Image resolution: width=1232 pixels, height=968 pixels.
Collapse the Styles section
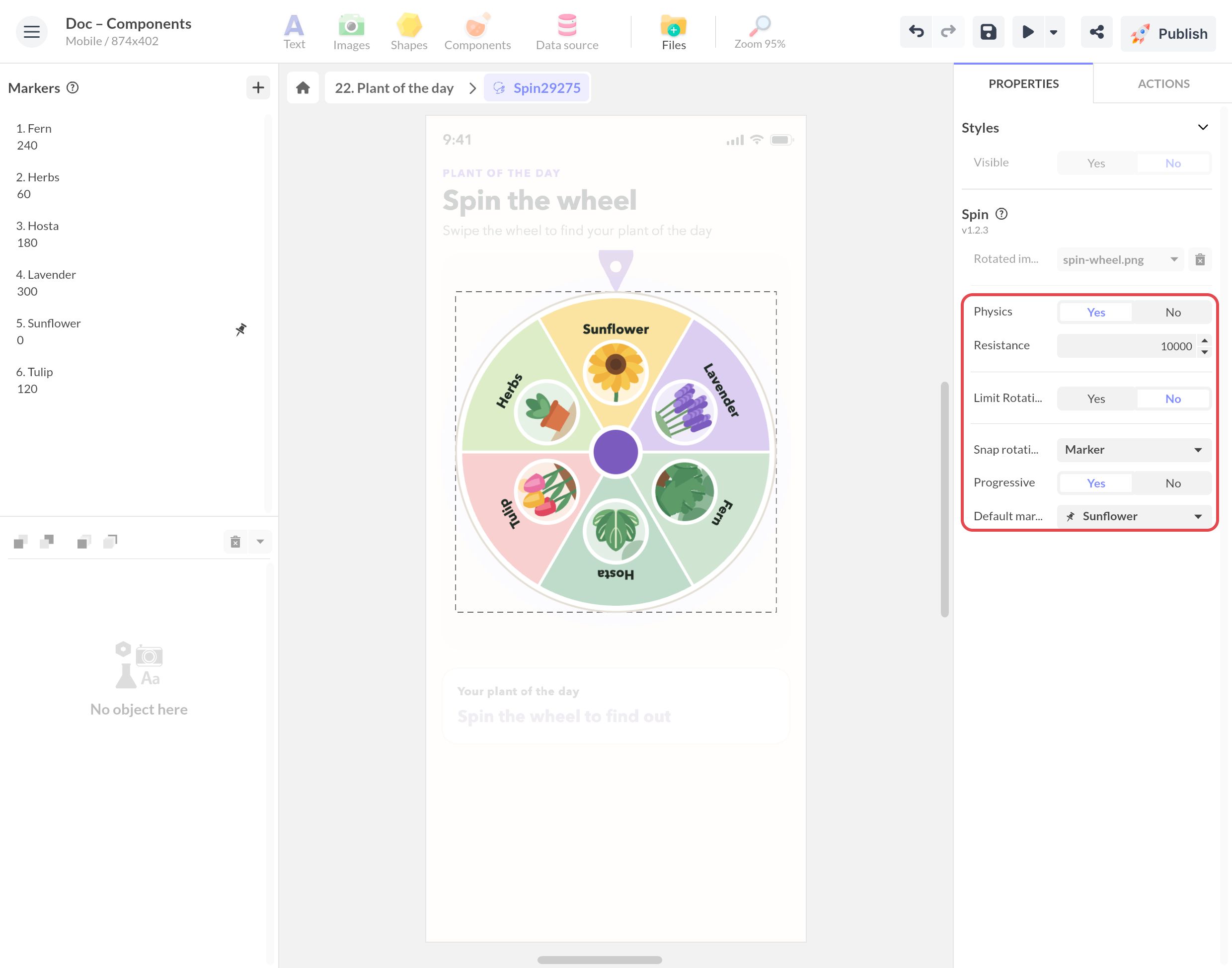1203,128
